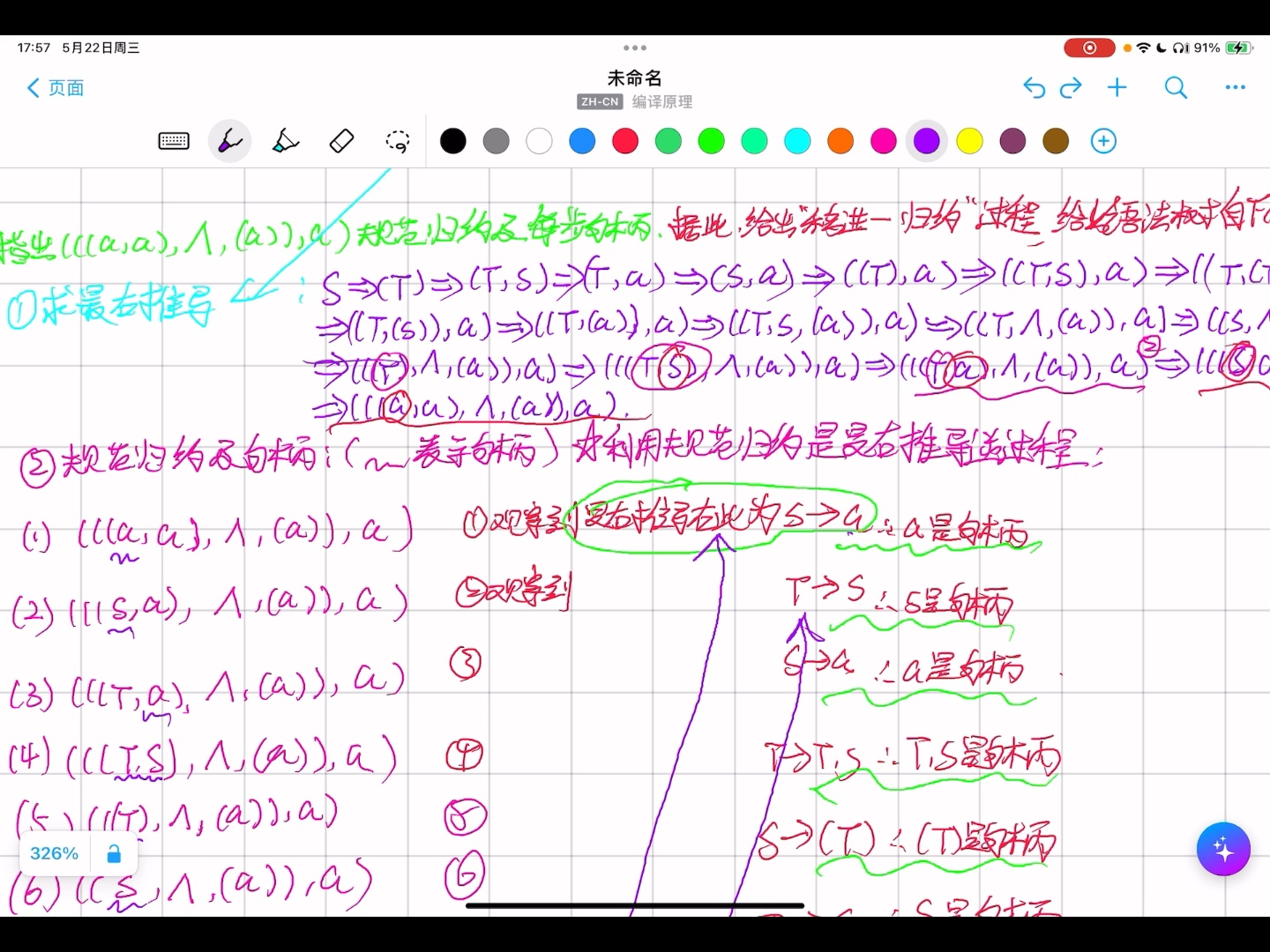1270x952 pixels.
Task: Select the keyboard text input tool
Action: click(x=174, y=141)
